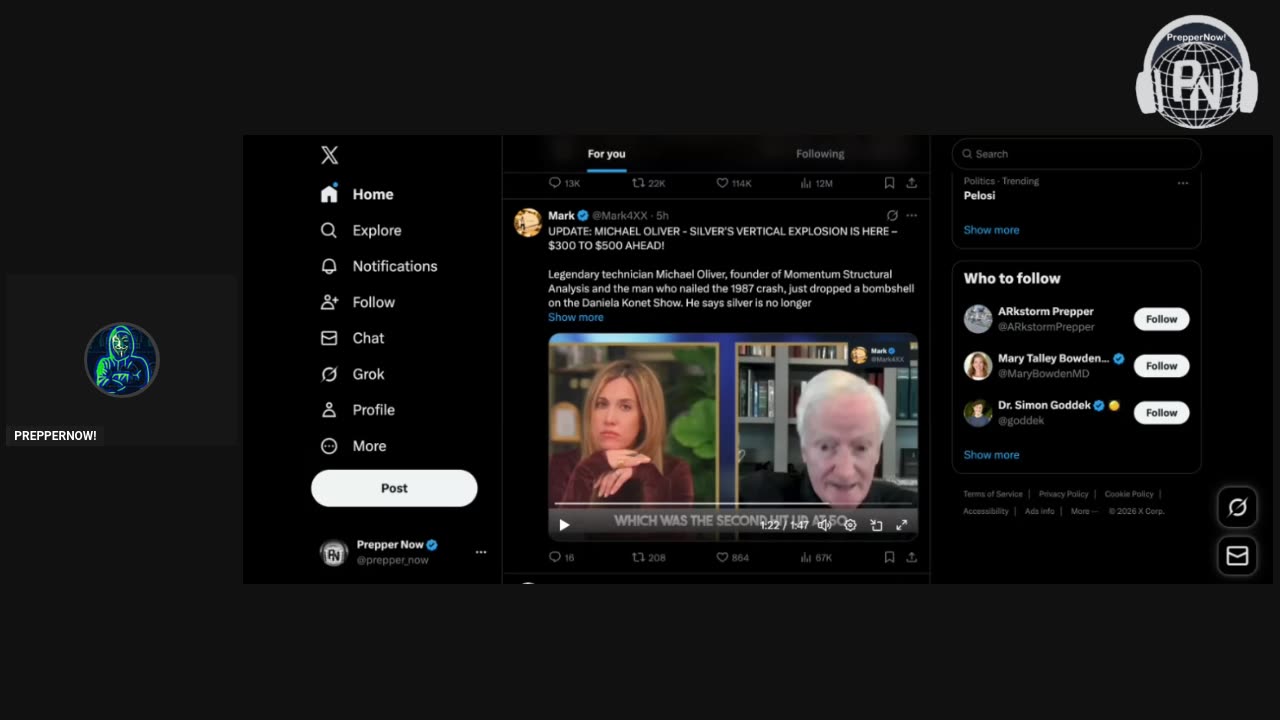Screen dimensions: 1280x720
Task: Click the PREPPERNOW! hooded avatar
Action: (122, 360)
